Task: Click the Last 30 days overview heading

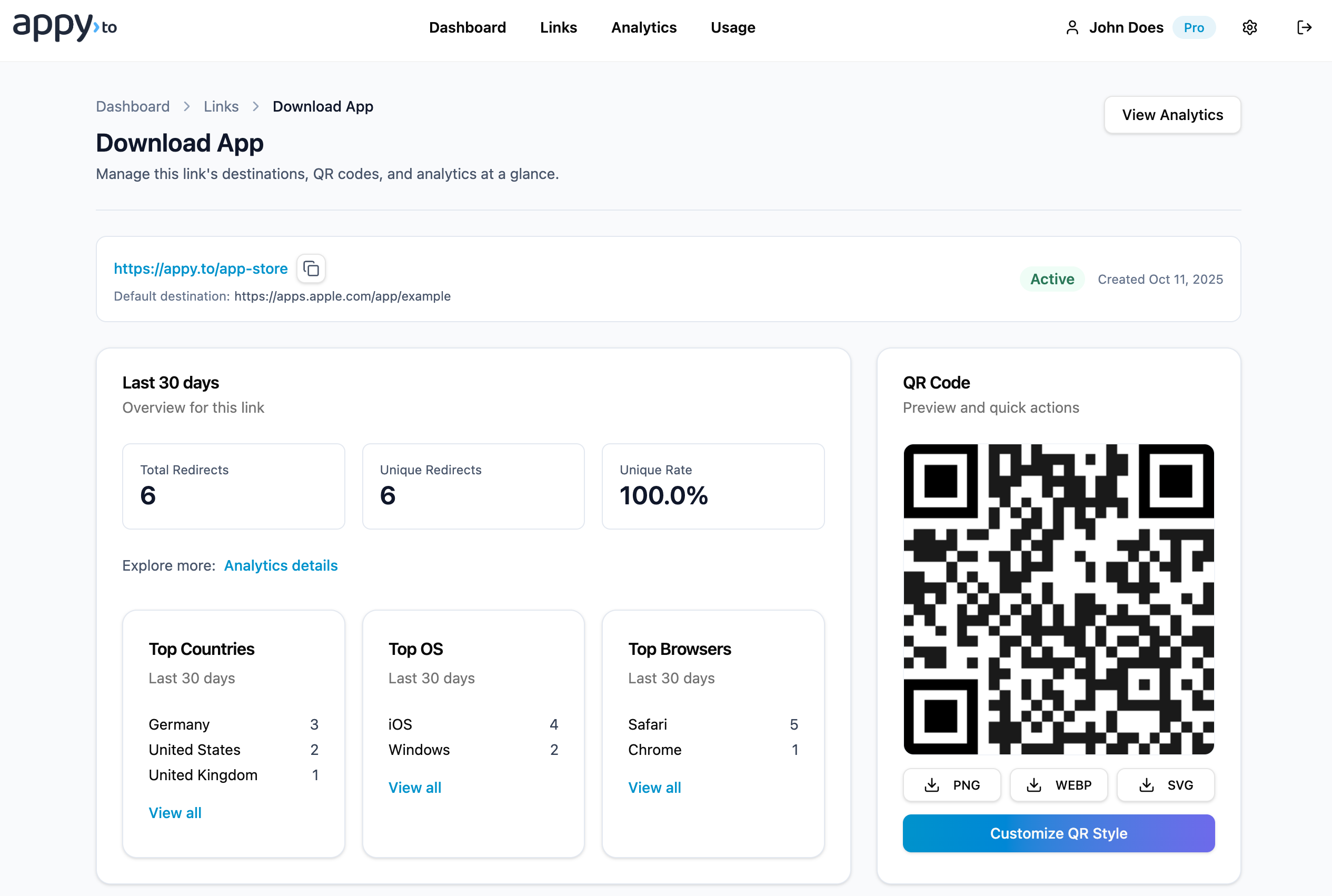Action: (x=170, y=382)
